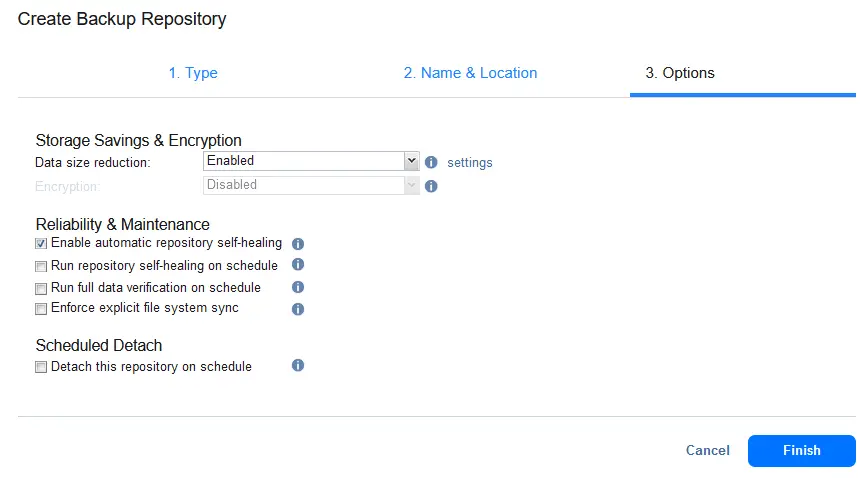The width and height of the screenshot is (861, 478).
Task: Go to the 2. Name & Location tab
Action: tap(470, 73)
